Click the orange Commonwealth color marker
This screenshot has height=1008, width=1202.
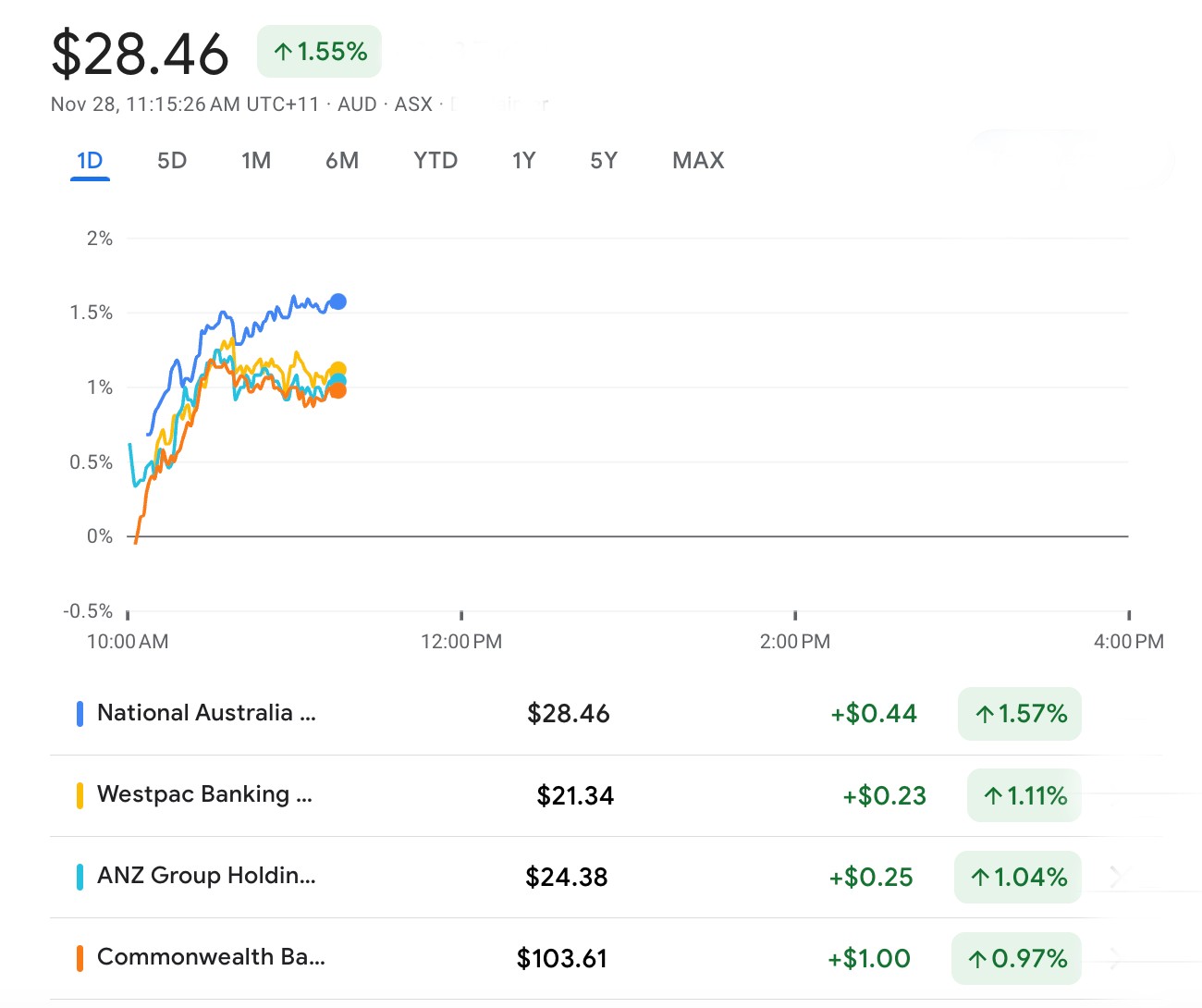point(80,958)
